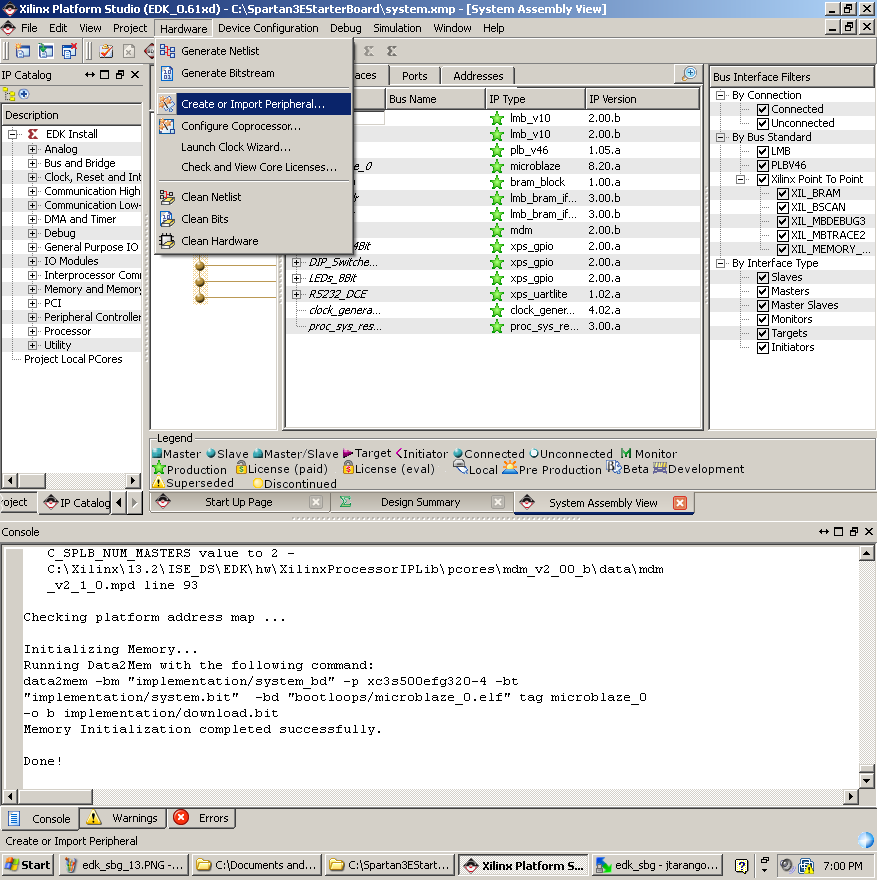Open the Simulation menu
This screenshot has height=880, width=877.
tap(397, 28)
